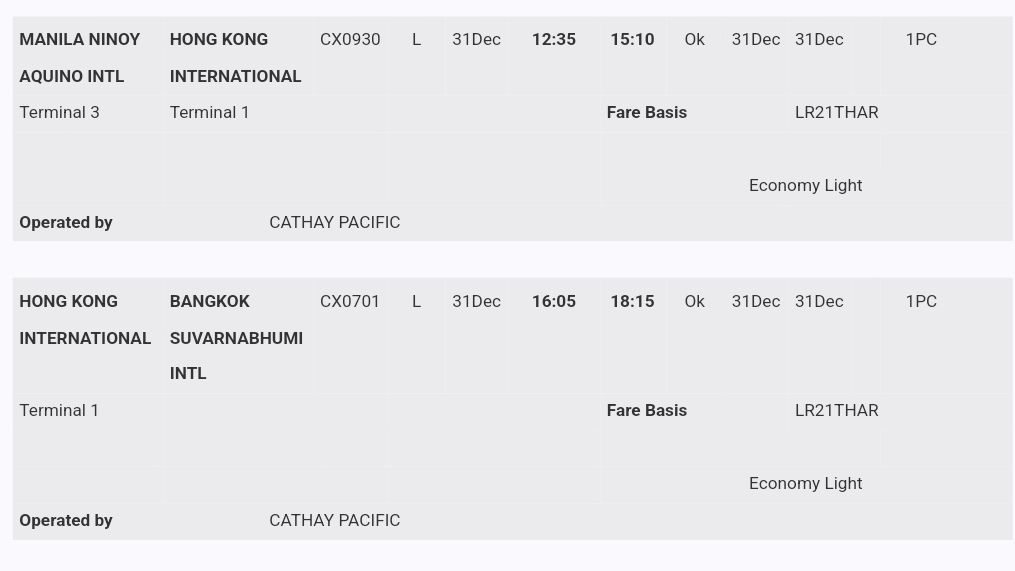This screenshot has width=1015, height=571.
Task: Click Terminal 3 under Manila
Action: tap(59, 113)
